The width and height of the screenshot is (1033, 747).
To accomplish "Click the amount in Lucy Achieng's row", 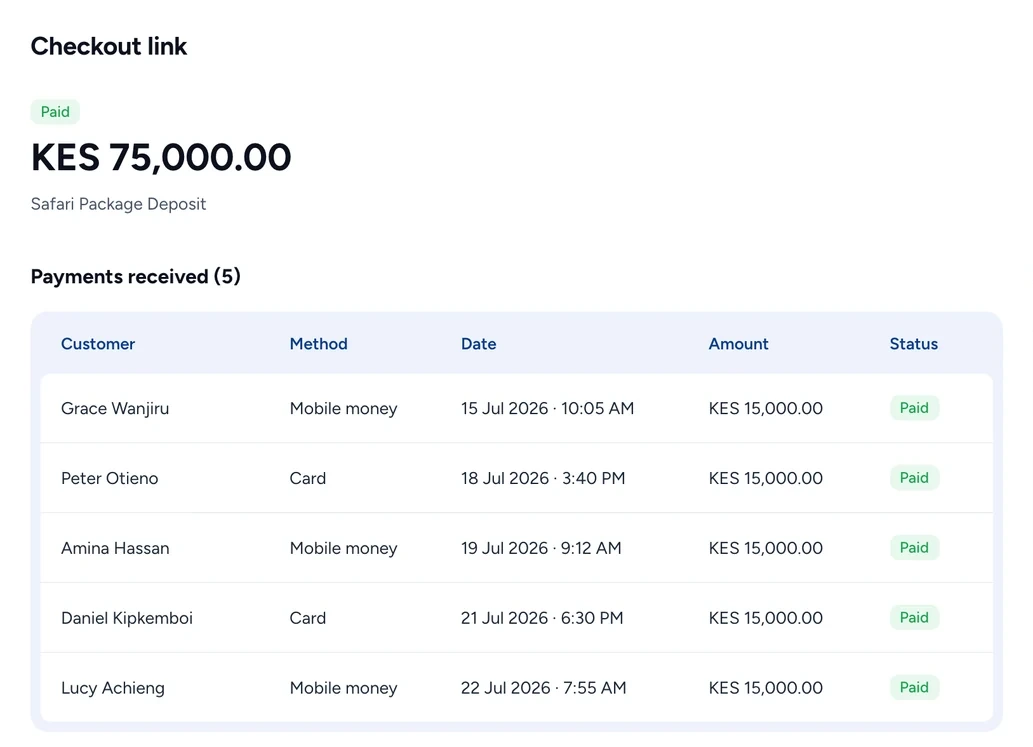I will [x=766, y=688].
